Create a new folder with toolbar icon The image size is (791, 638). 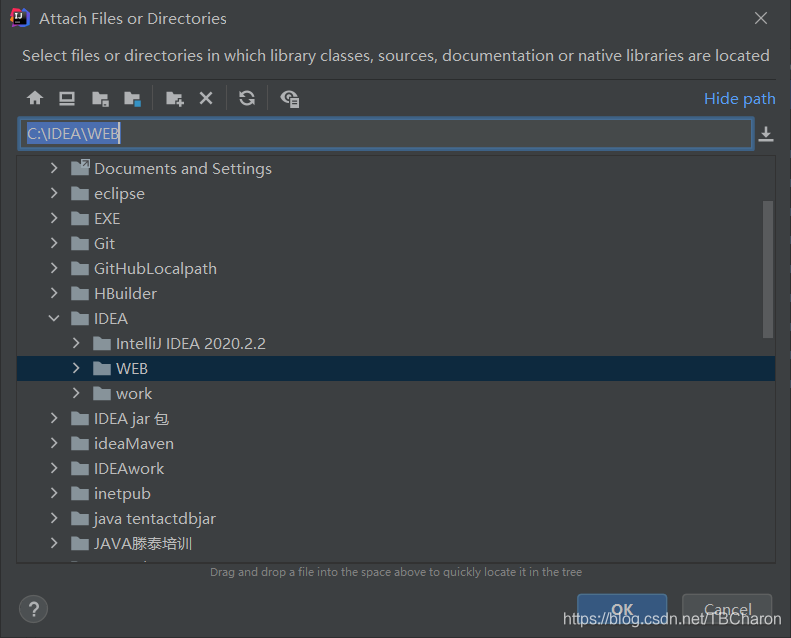(x=175, y=98)
